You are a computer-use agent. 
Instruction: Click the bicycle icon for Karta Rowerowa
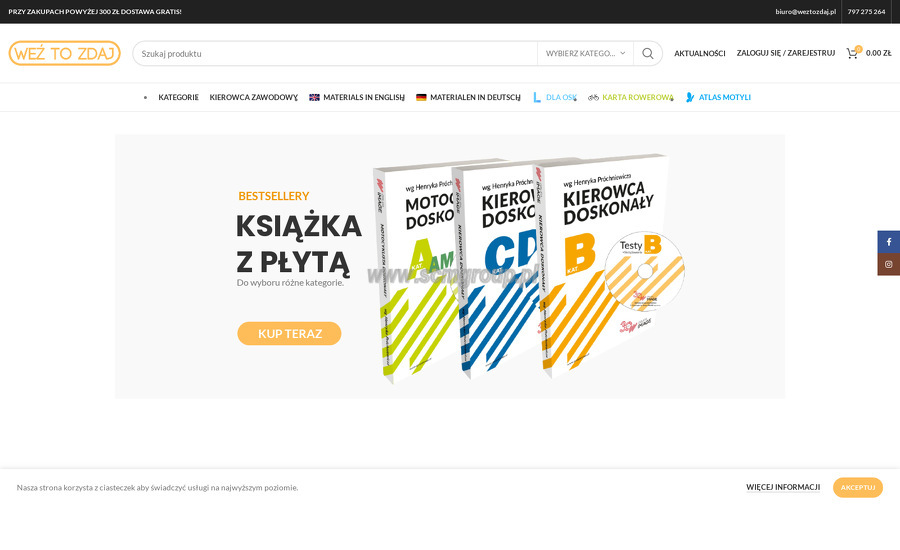(593, 98)
